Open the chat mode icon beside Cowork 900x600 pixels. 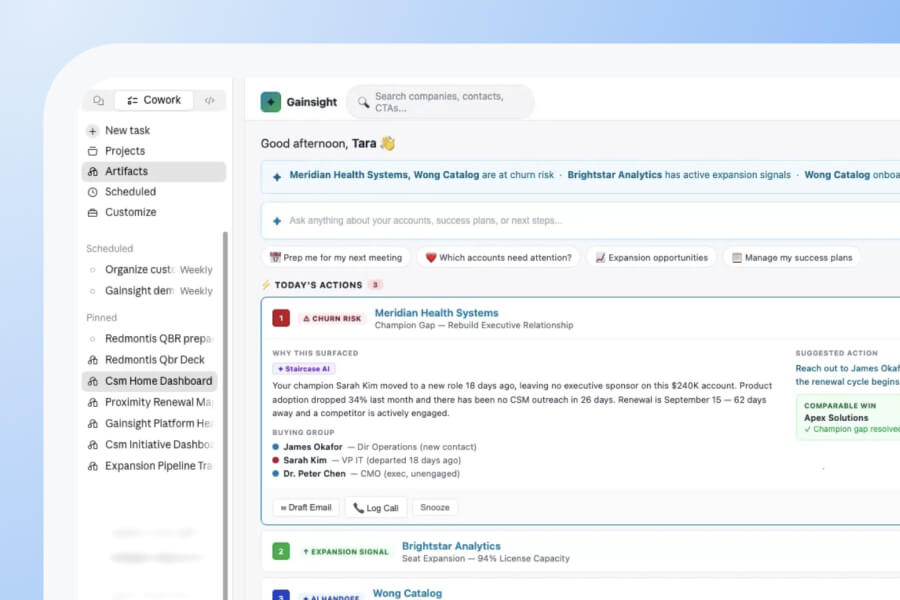point(98,100)
